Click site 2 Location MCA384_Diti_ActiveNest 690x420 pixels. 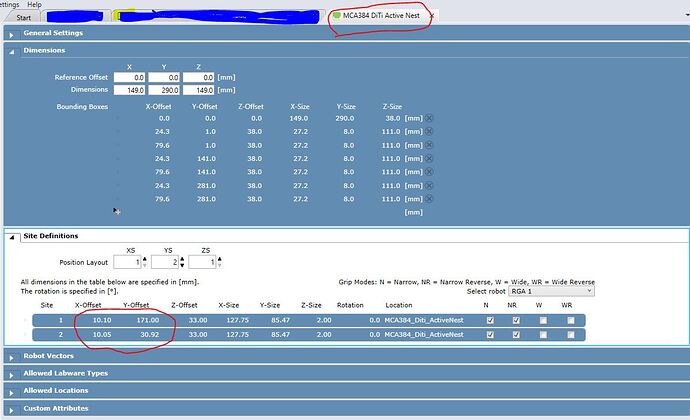(424, 335)
